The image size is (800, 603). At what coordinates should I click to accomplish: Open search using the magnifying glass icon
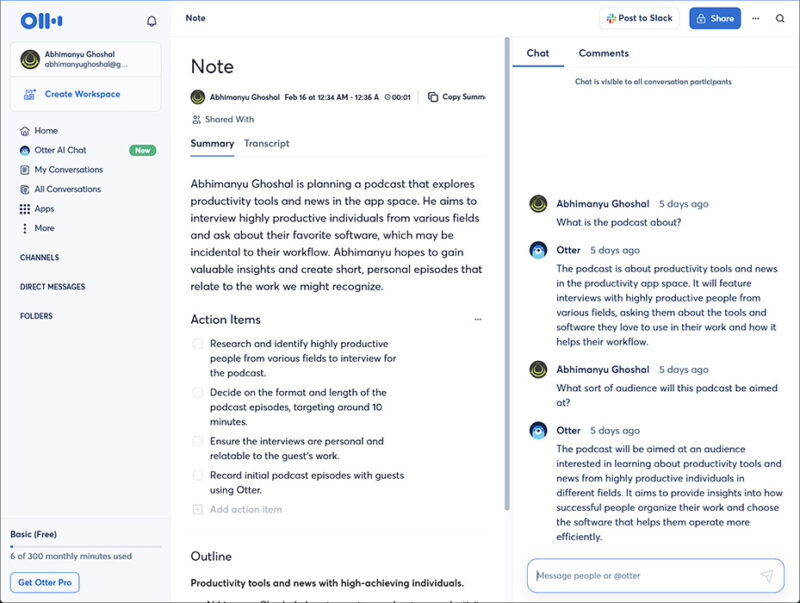[780, 18]
